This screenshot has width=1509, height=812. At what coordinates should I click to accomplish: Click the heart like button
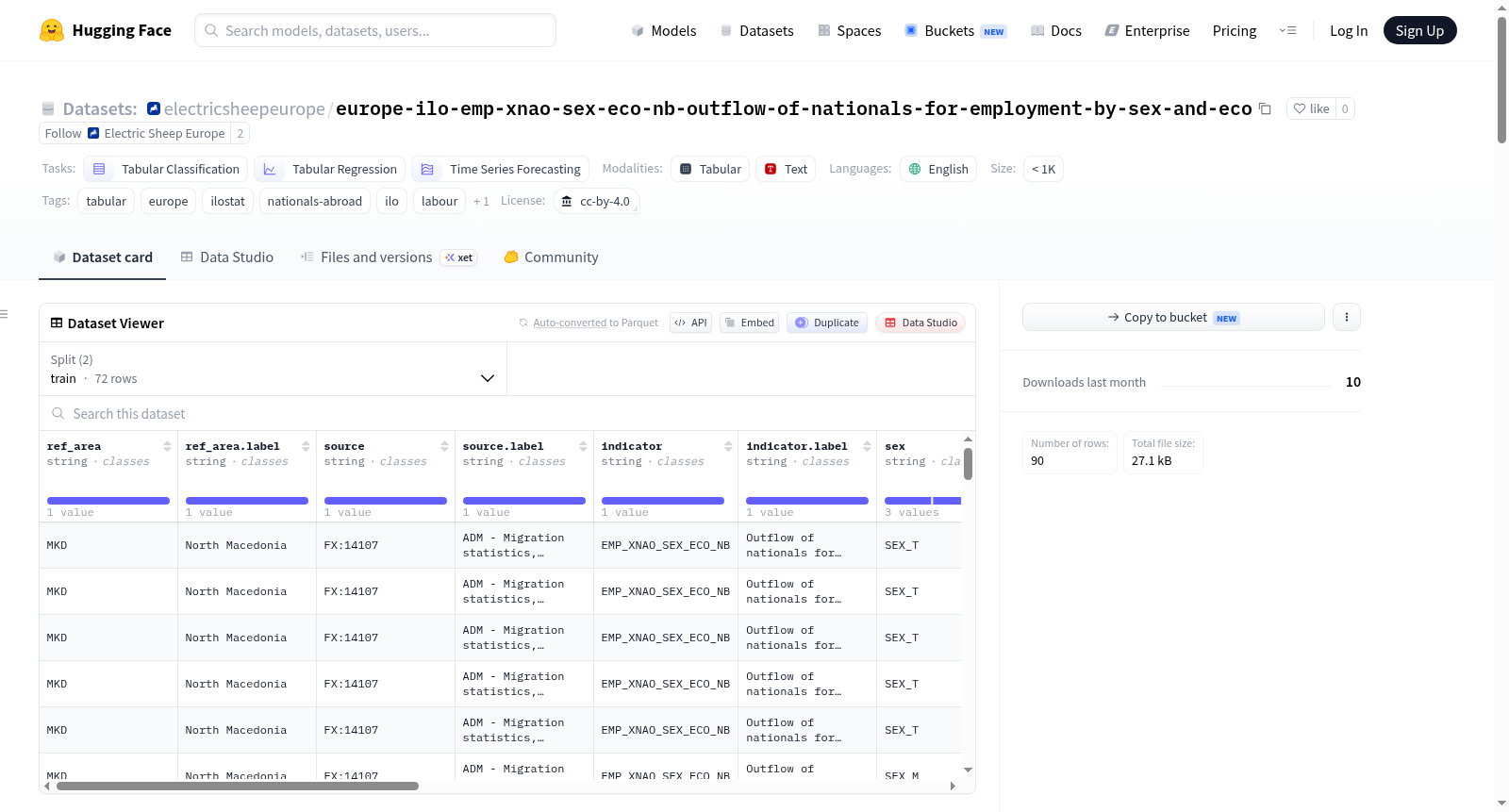pos(1311,108)
